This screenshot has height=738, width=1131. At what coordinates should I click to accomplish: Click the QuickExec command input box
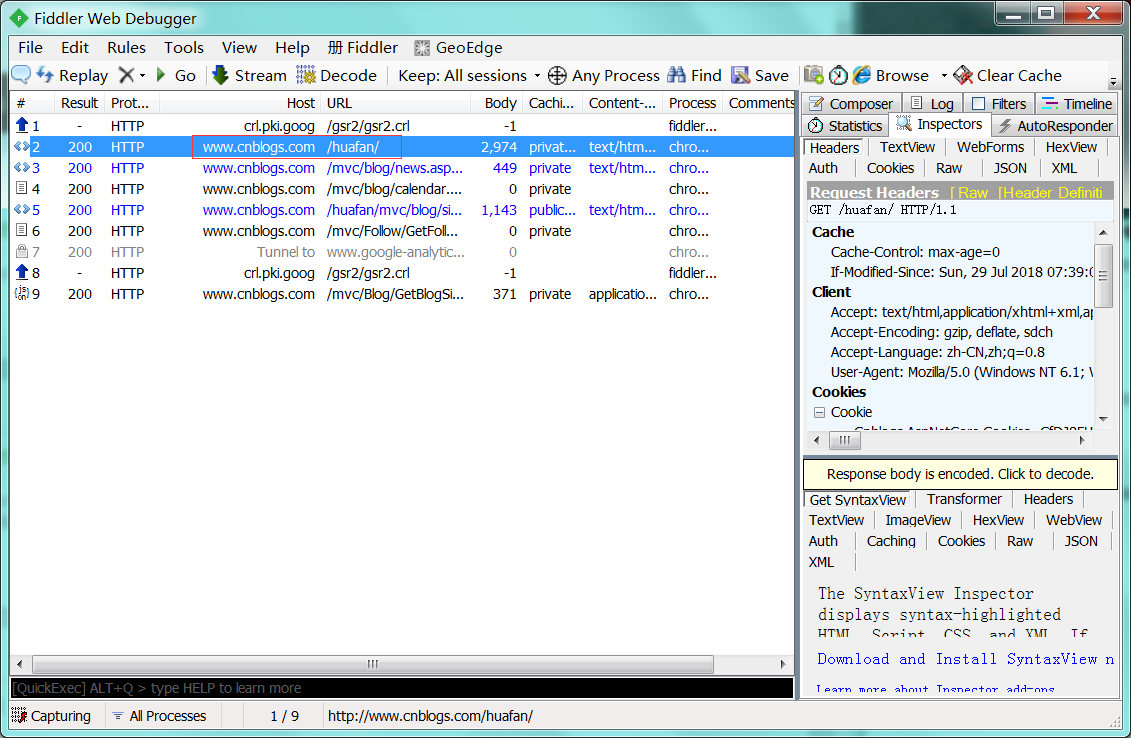(402, 688)
